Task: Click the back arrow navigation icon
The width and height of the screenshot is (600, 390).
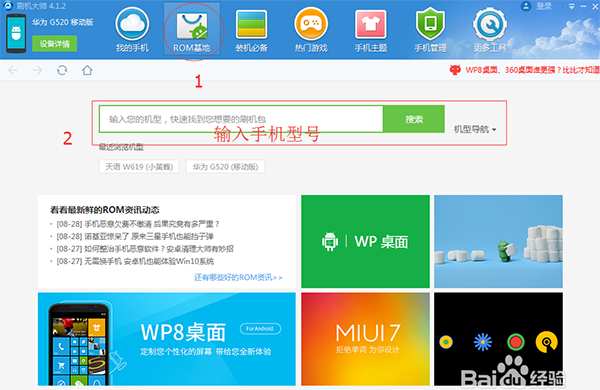Action: pyautogui.click(x=13, y=70)
